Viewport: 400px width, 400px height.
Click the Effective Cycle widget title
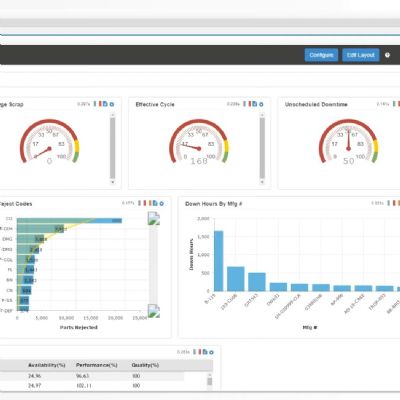coord(155,104)
